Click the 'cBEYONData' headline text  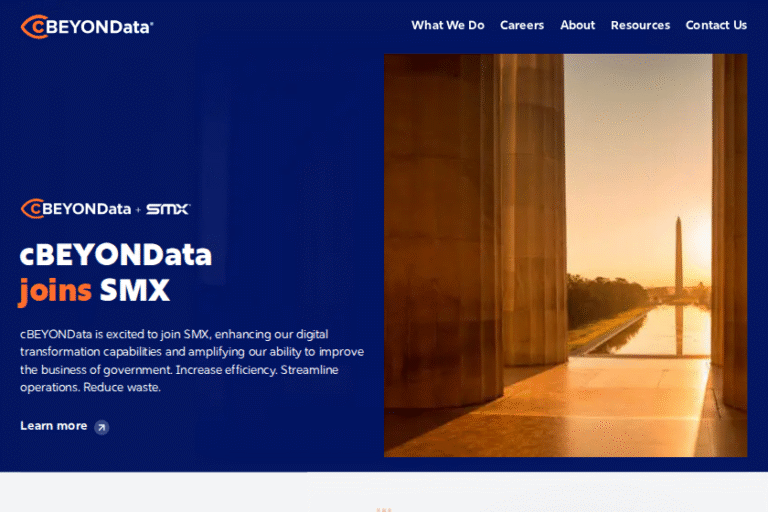pos(116,254)
